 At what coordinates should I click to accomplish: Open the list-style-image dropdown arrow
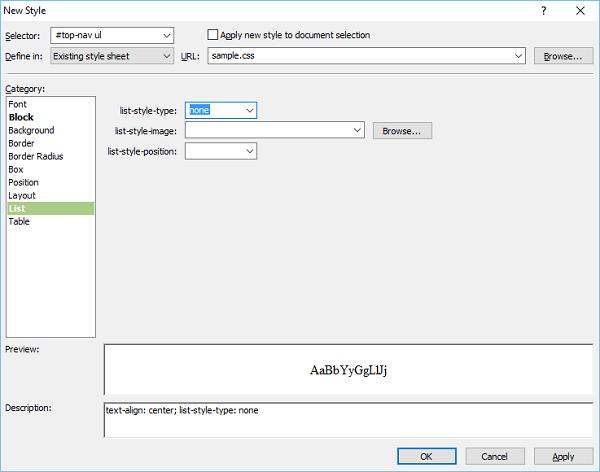(357, 130)
